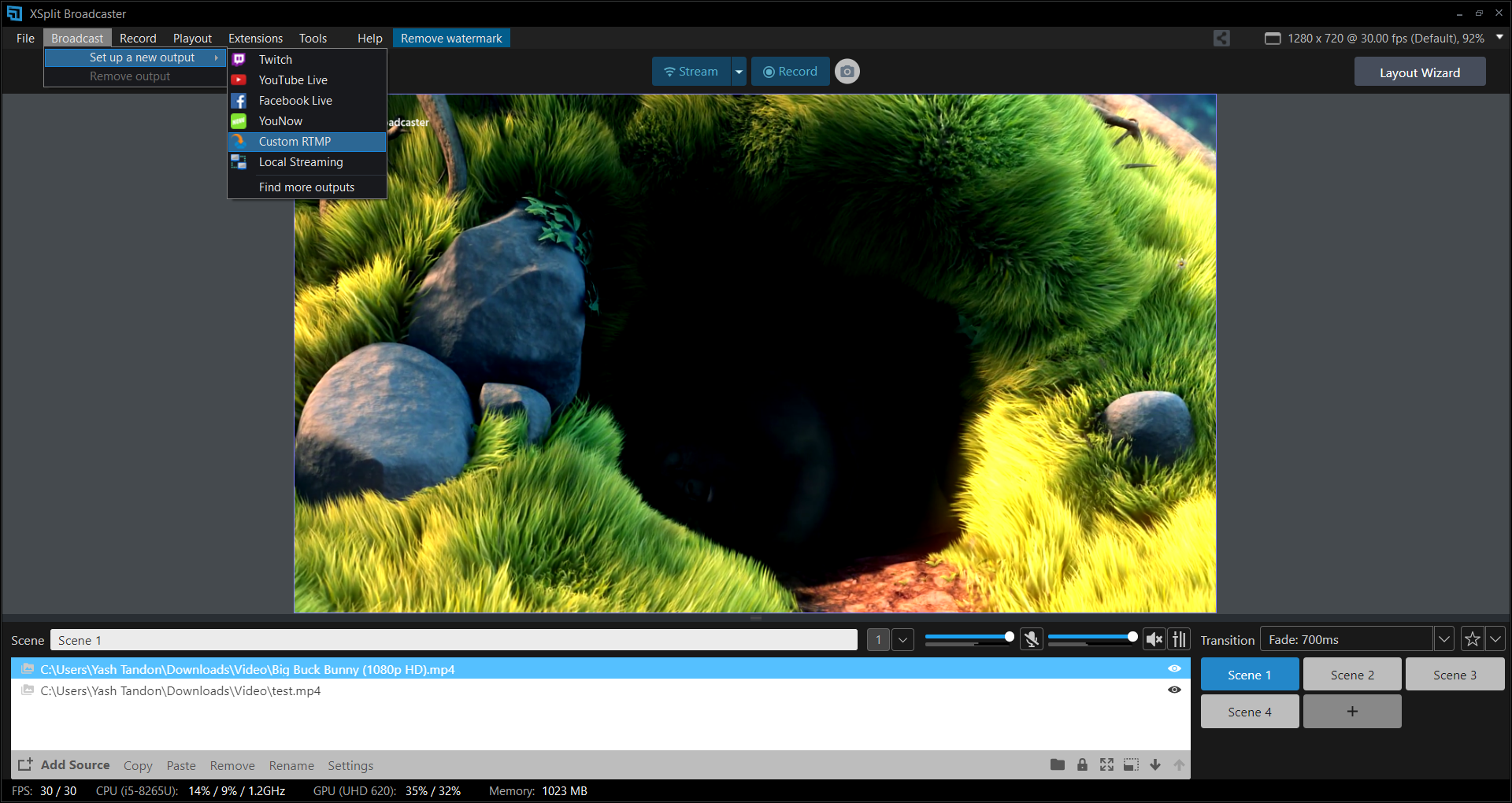This screenshot has width=1512, height=803.
Task: Click the file icon of test.mp4
Action: click(28, 690)
